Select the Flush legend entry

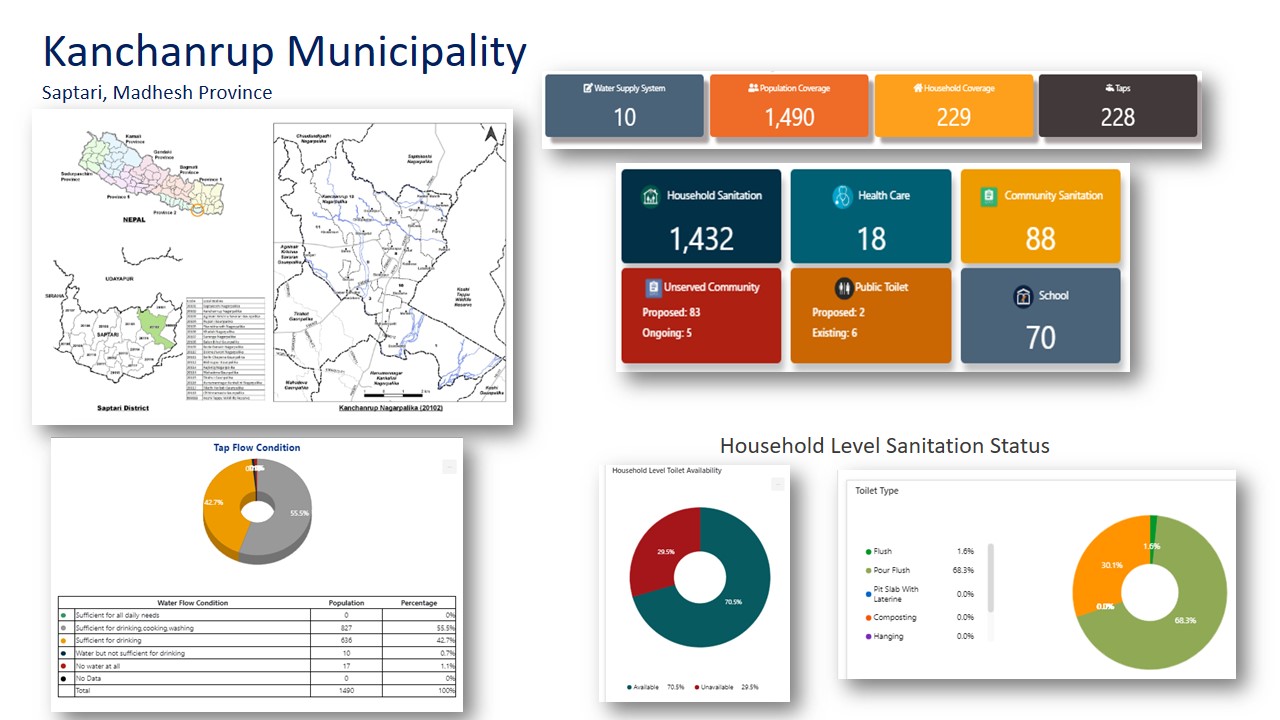click(x=882, y=551)
